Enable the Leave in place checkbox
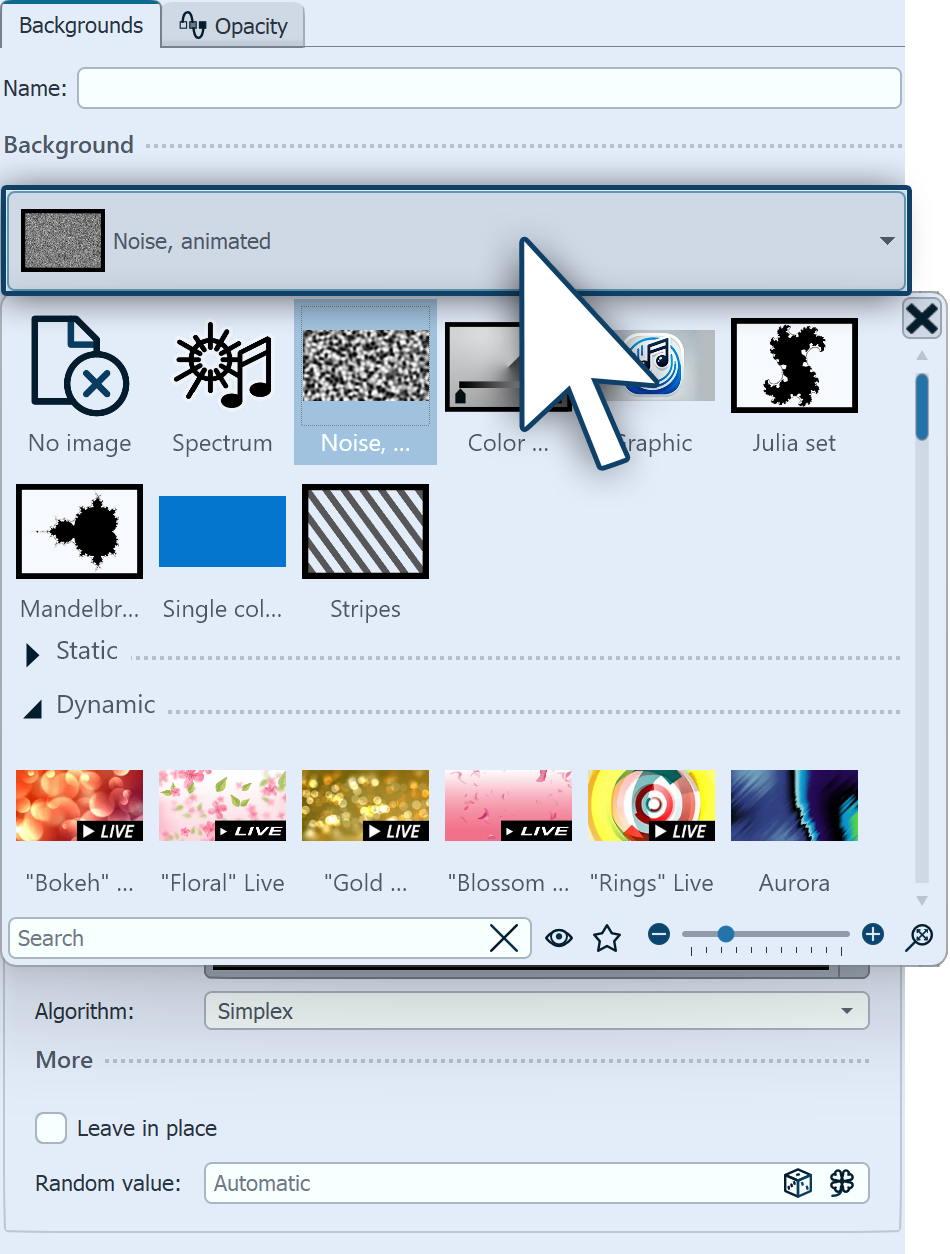Image resolution: width=950 pixels, height=1254 pixels. pyautogui.click(x=51, y=1128)
